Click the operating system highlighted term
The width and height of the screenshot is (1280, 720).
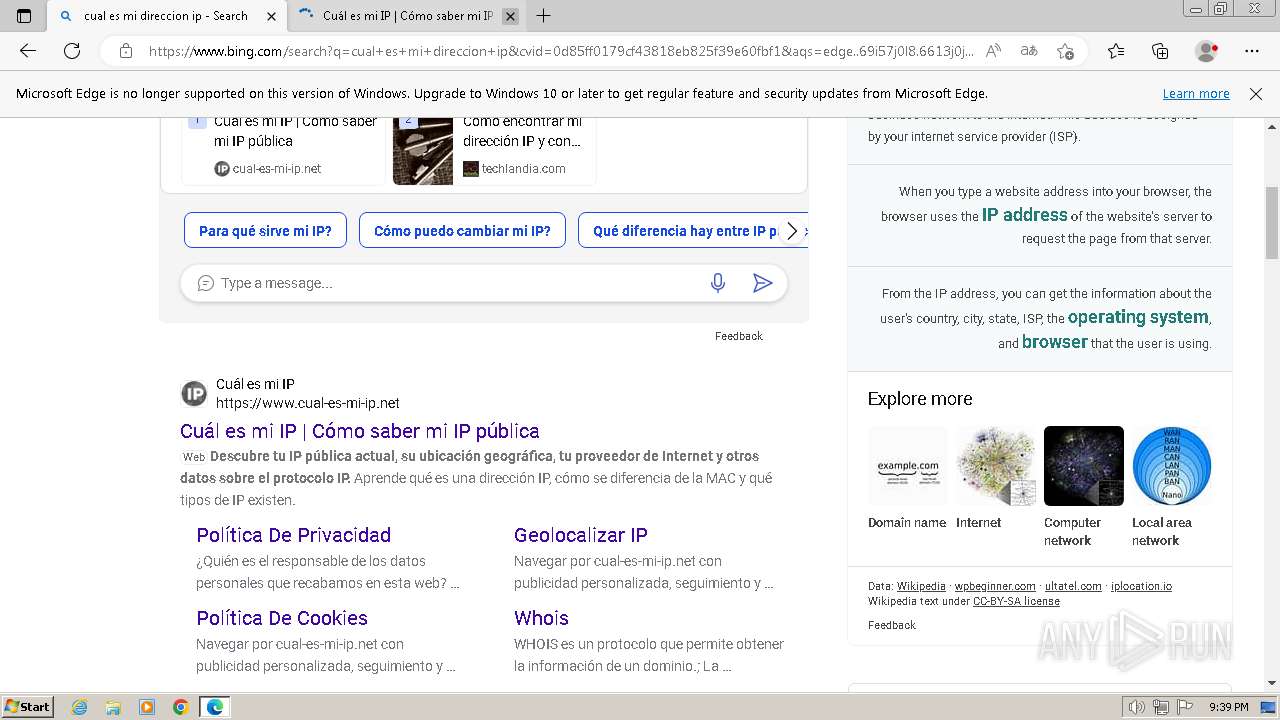point(1138,317)
